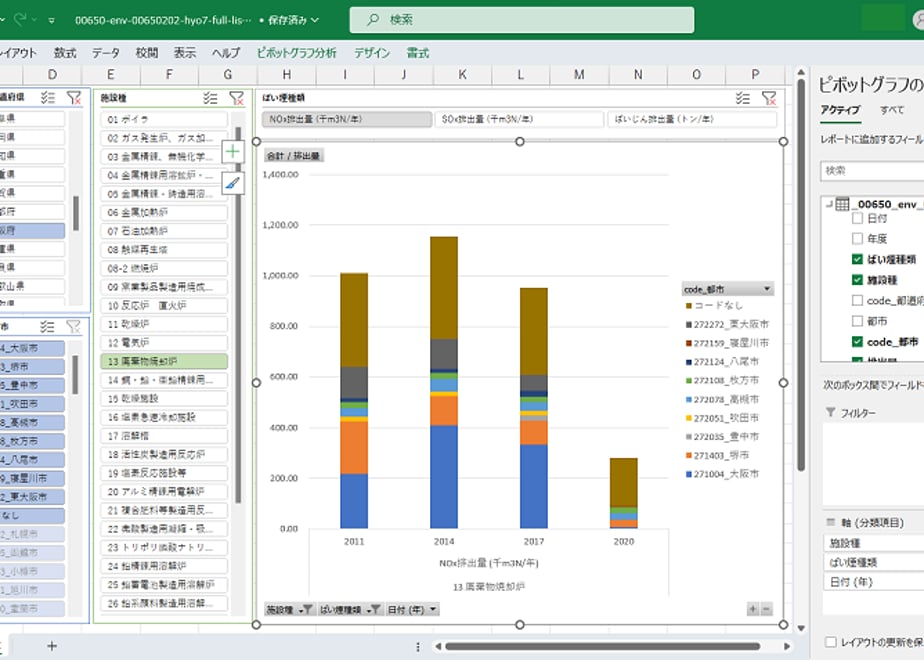Open 日付 (年) item in the axis area box

pyautogui.click(x=874, y=582)
